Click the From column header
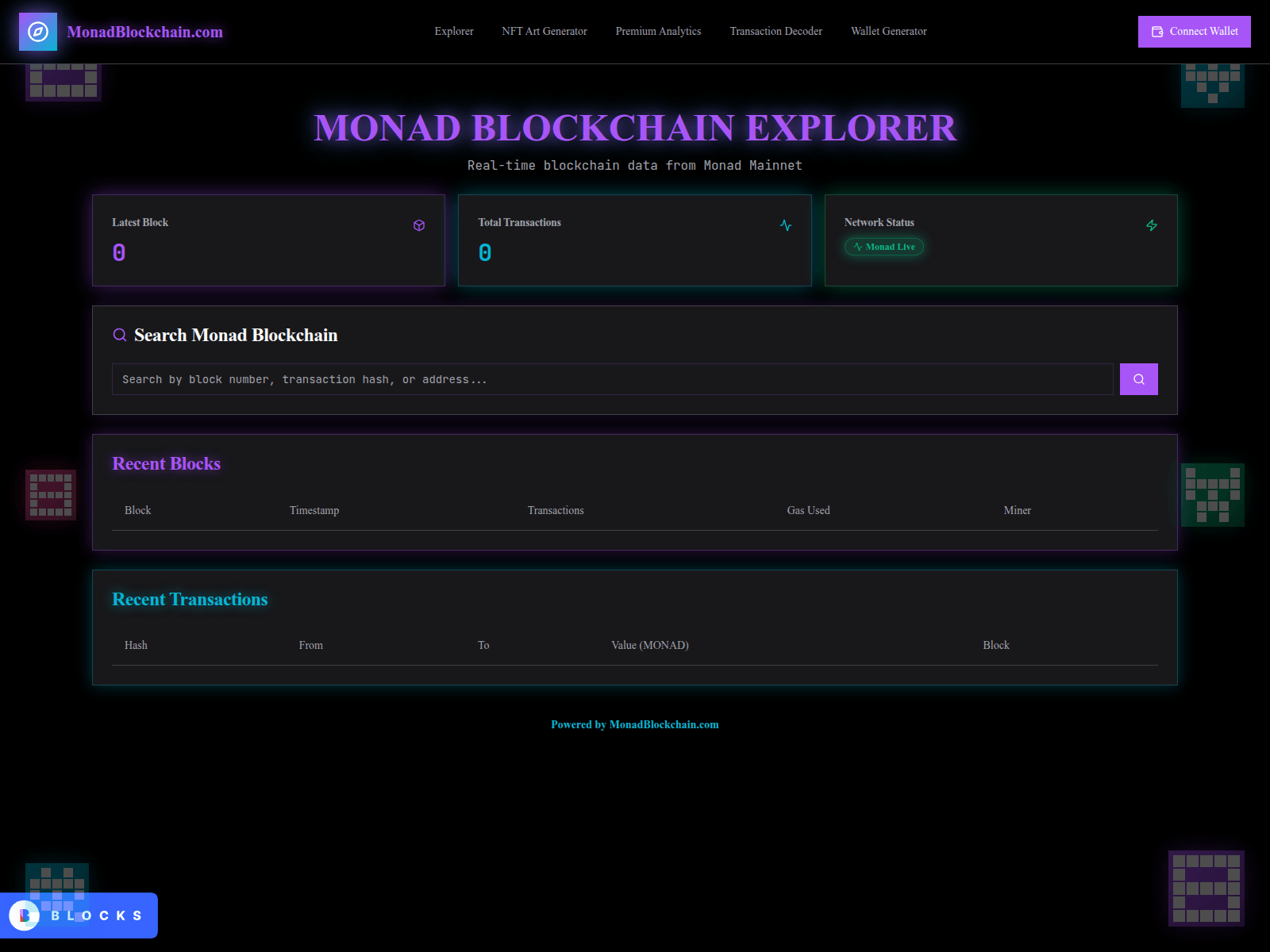The height and width of the screenshot is (952, 1270). (x=310, y=645)
